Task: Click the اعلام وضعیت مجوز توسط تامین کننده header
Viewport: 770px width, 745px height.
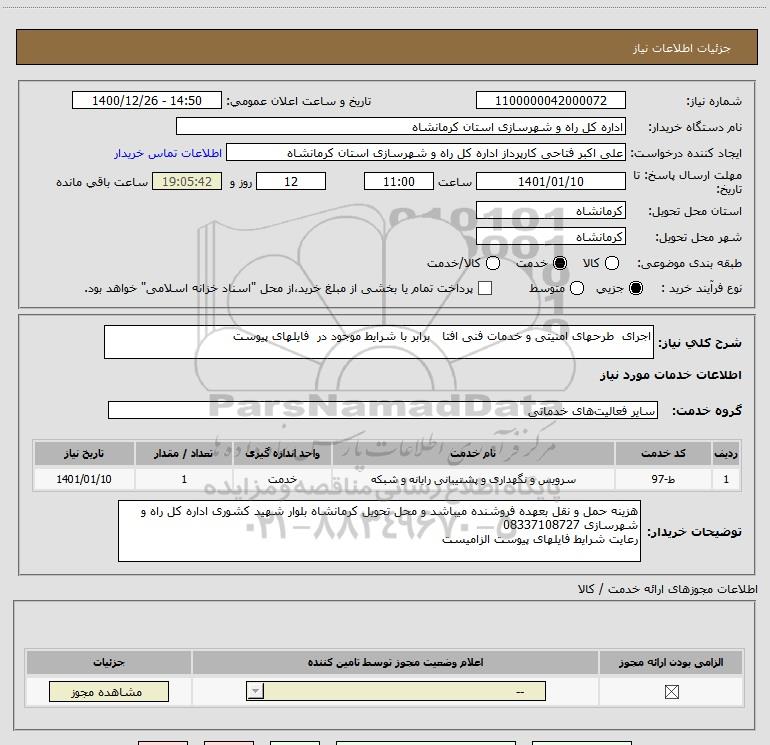Action: (x=395, y=662)
